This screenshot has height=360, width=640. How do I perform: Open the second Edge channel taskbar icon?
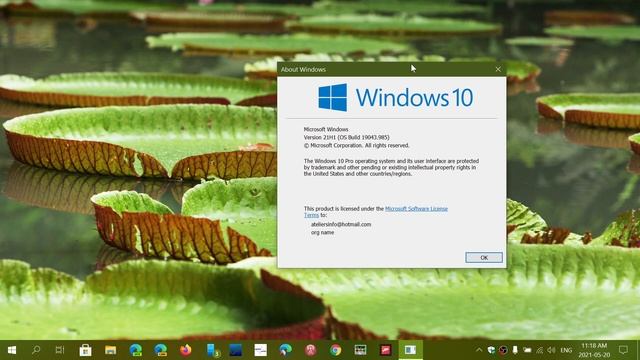click(160, 350)
